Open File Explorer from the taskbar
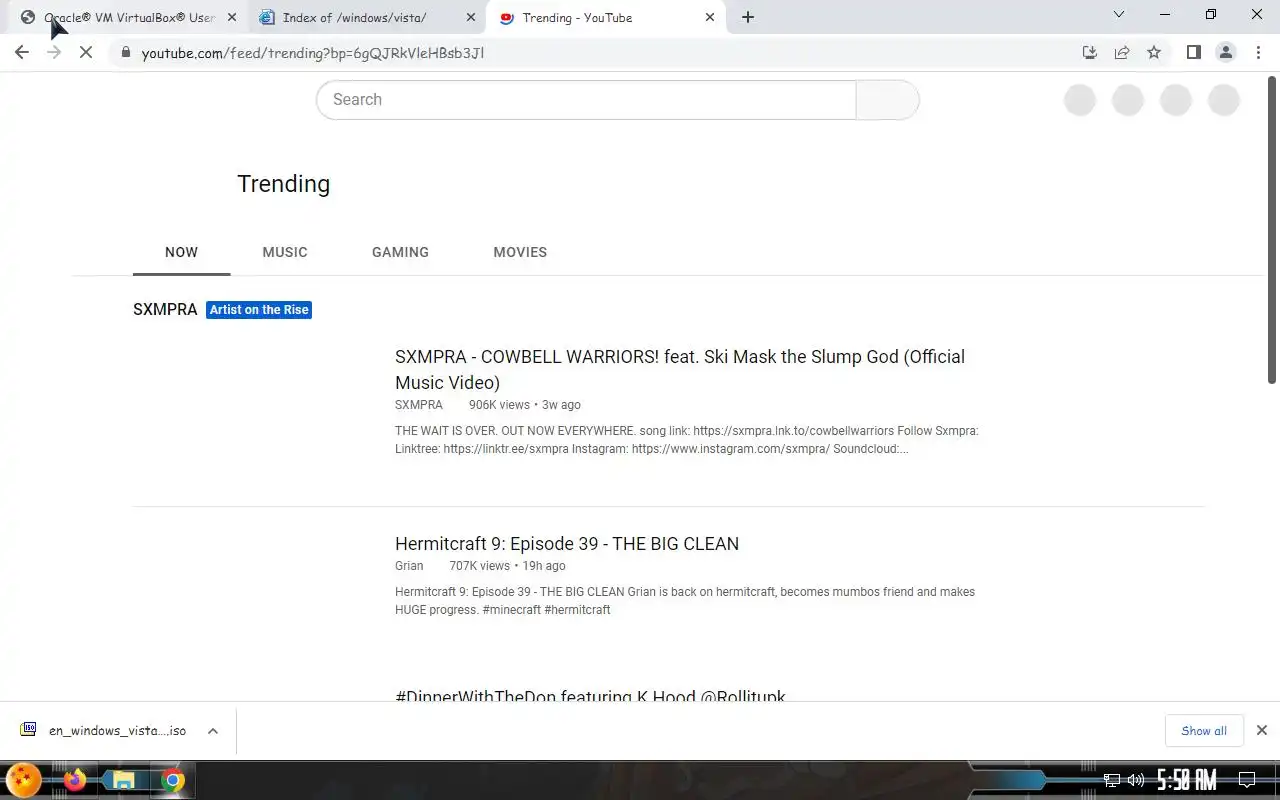 coord(123,780)
